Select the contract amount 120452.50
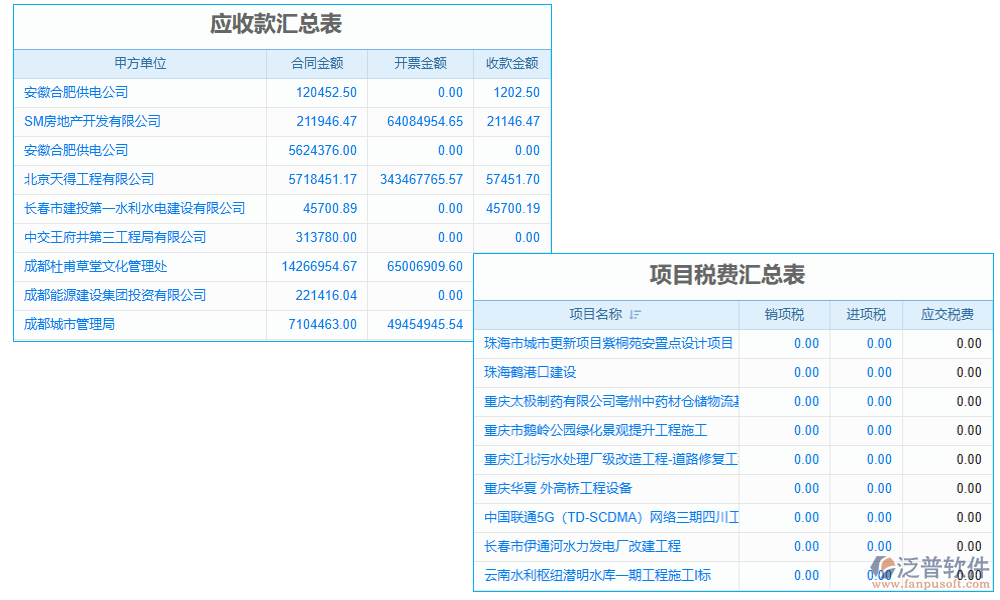This screenshot has height=600, width=1000. 327,92
